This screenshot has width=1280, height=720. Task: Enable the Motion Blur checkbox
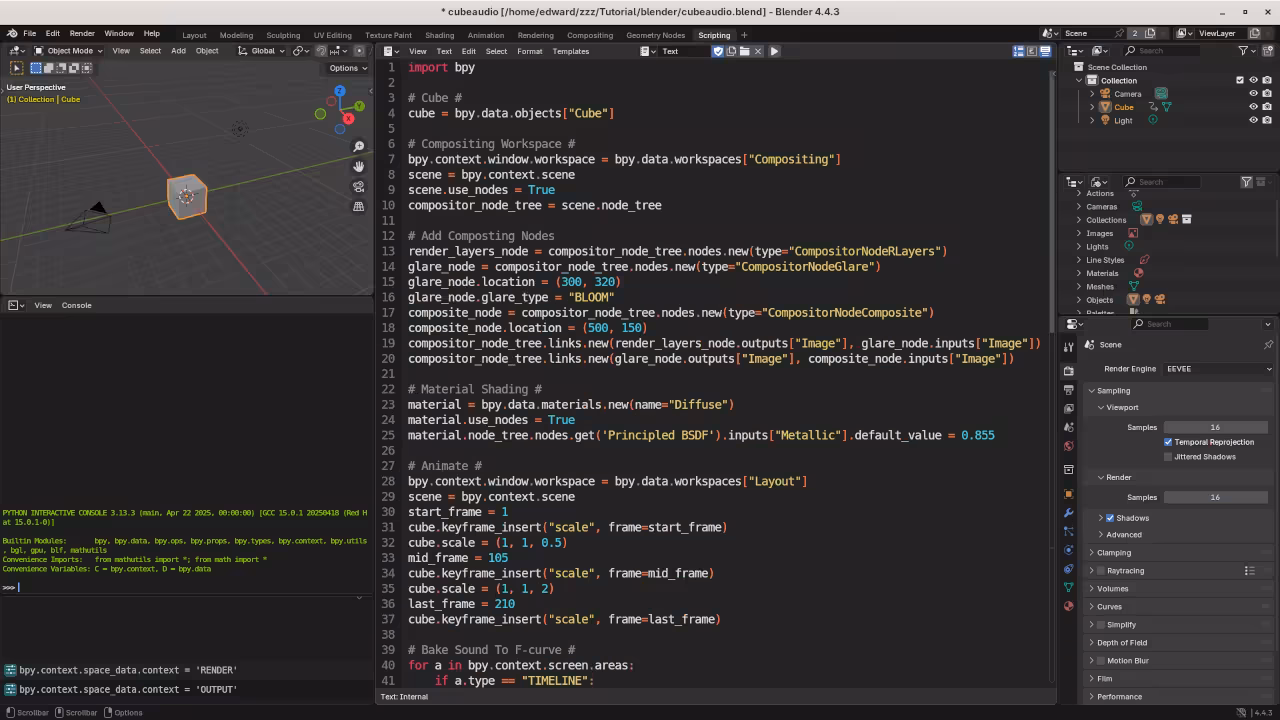pyautogui.click(x=1101, y=661)
